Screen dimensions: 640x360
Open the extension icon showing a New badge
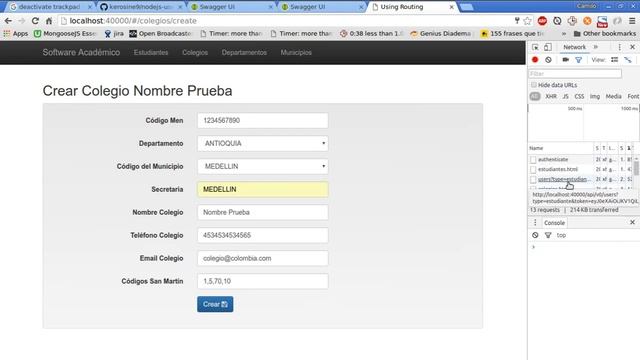pyautogui.click(x=602, y=21)
